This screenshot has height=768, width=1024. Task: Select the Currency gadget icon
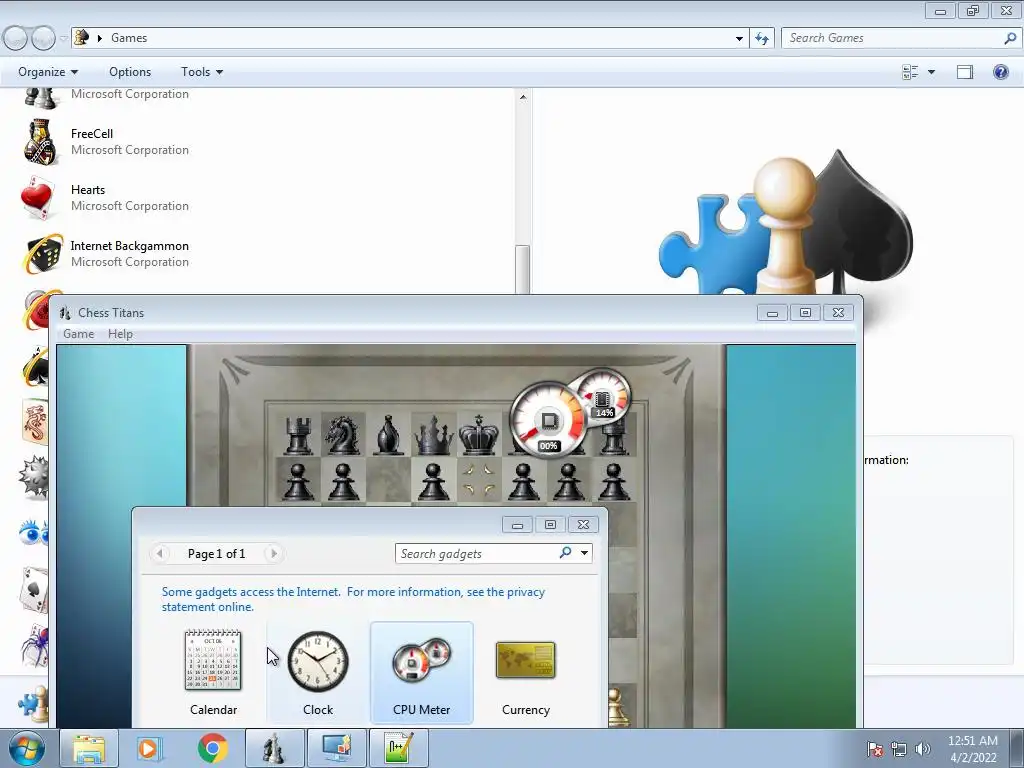click(x=526, y=660)
